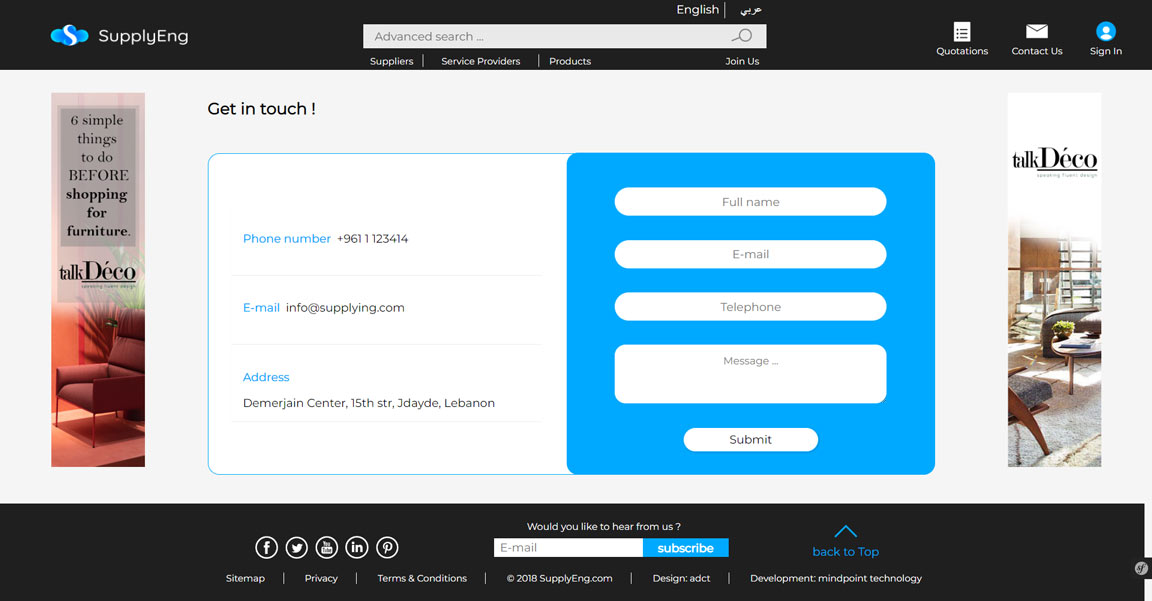Viewport: 1152px width, 601px height.
Task: Open the Facebook social icon
Action: 266,547
